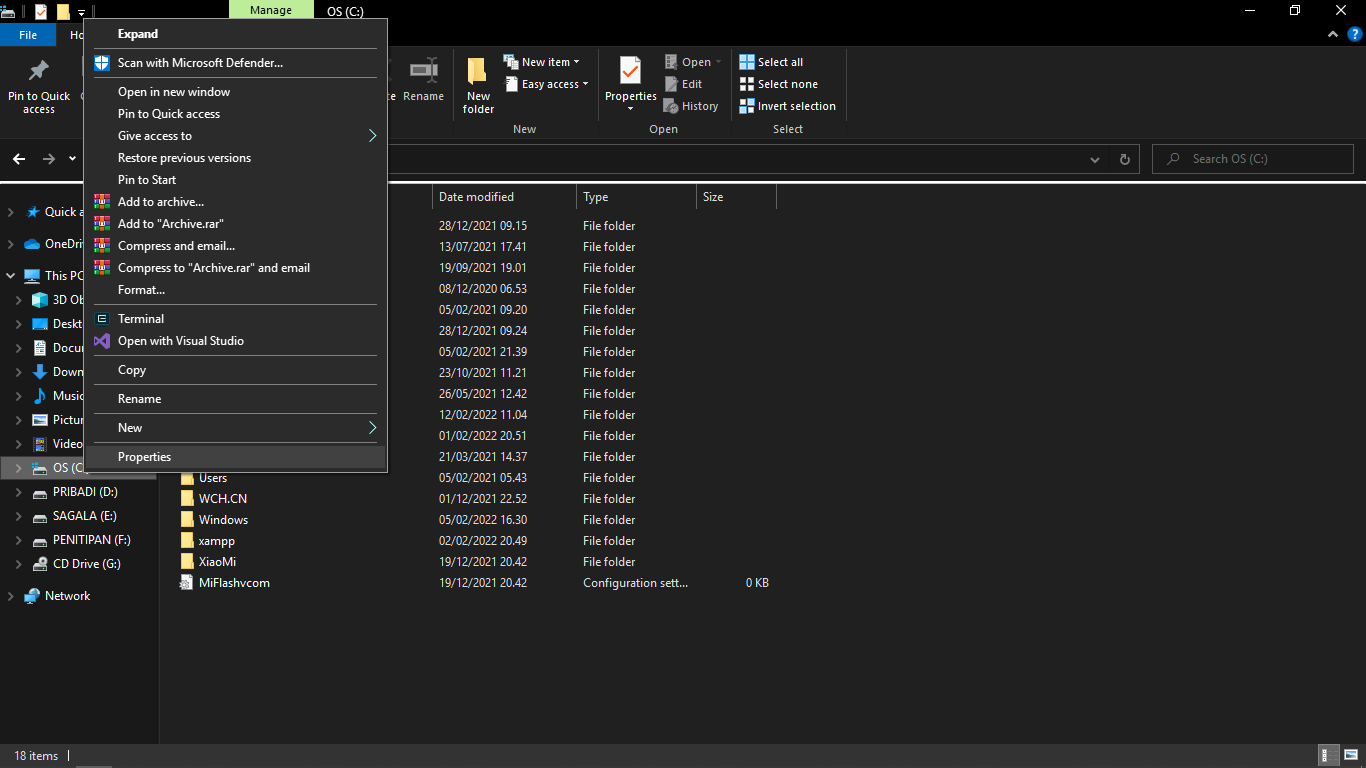Viewport: 1366px width, 768px height.
Task: Open Properties from the context menu
Action: tap(235, 457)
